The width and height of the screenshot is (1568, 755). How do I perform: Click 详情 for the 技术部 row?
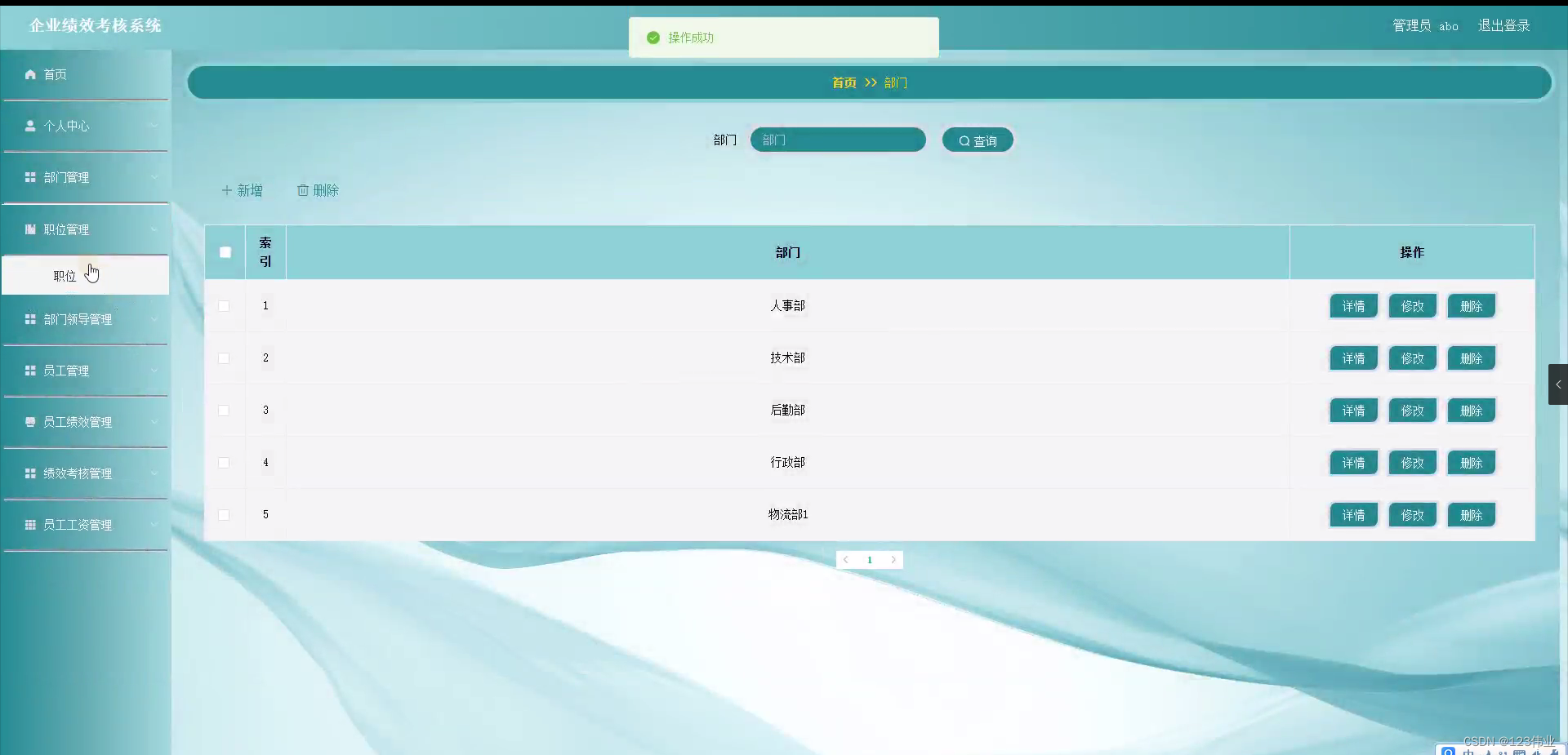pos(1352,358)
